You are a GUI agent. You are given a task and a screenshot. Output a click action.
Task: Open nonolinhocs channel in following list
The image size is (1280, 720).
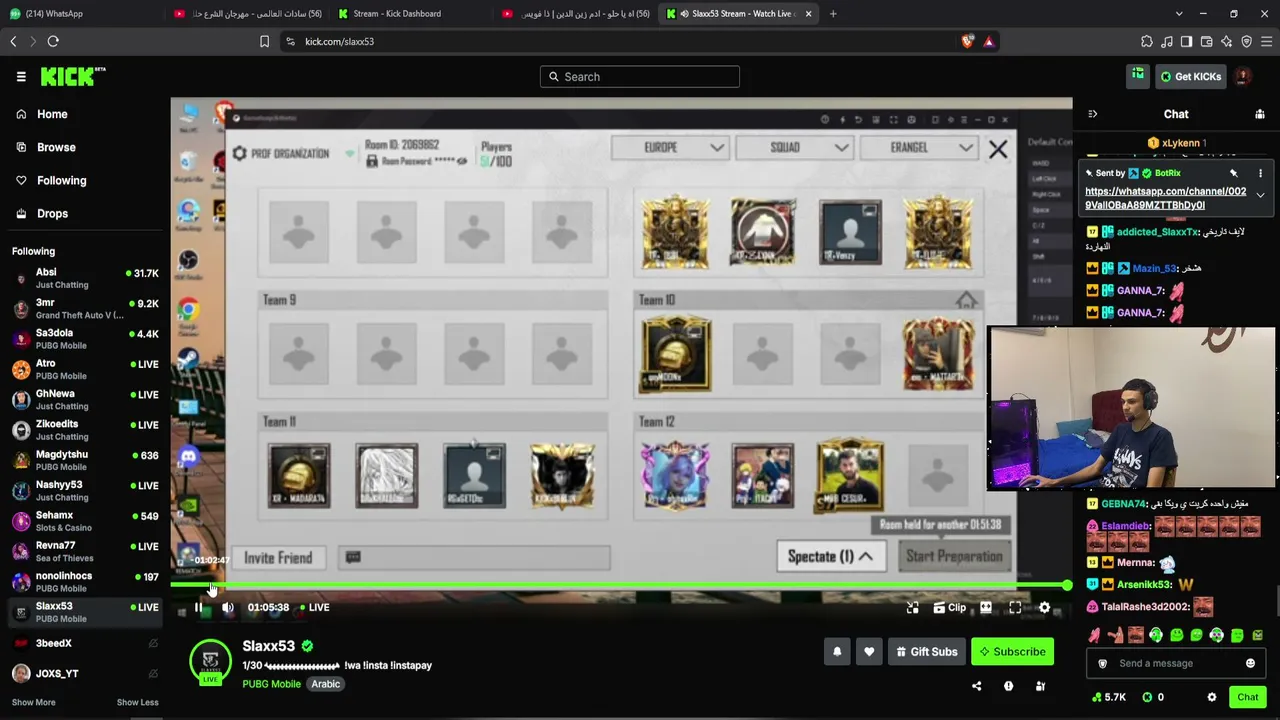[x=85, y=582]
